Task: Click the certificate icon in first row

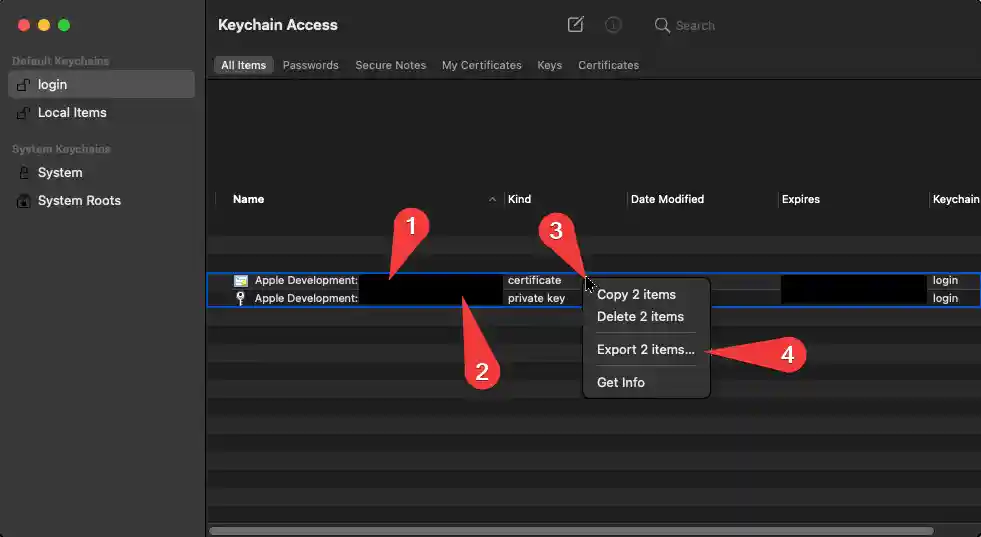Action: (x=240, y=281)
